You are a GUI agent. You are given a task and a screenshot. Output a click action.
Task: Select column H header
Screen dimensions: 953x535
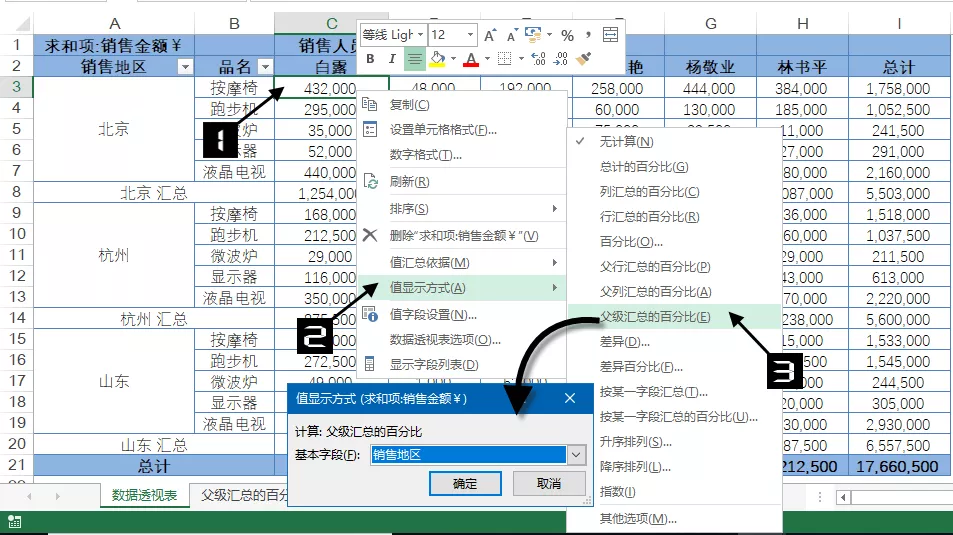pyautogui.click(x=802, y=24)
